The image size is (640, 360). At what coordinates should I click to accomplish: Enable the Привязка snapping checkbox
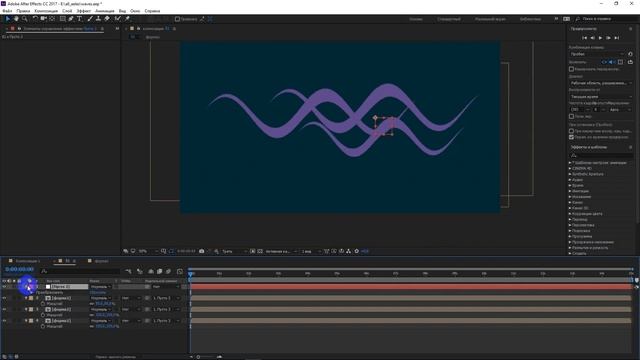[x=177, y=19]
